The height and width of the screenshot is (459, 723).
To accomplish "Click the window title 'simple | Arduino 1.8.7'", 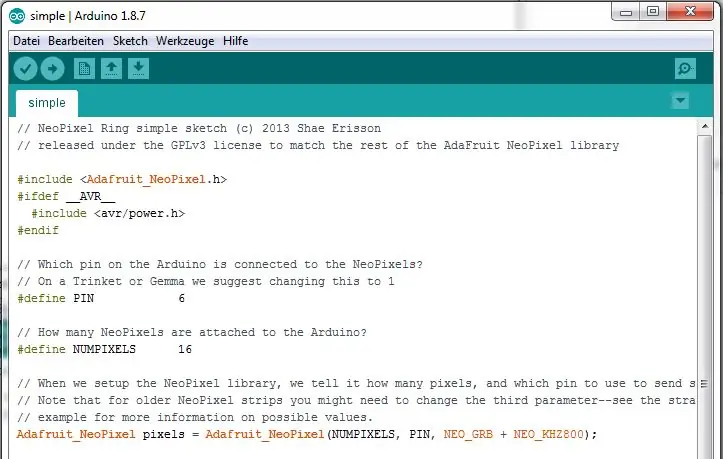I will [x=88, y=16].
